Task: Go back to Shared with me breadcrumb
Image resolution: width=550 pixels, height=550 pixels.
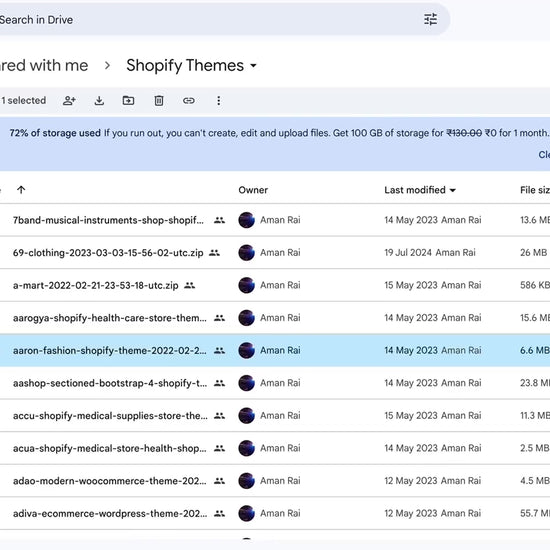Action: click(44, 66)
